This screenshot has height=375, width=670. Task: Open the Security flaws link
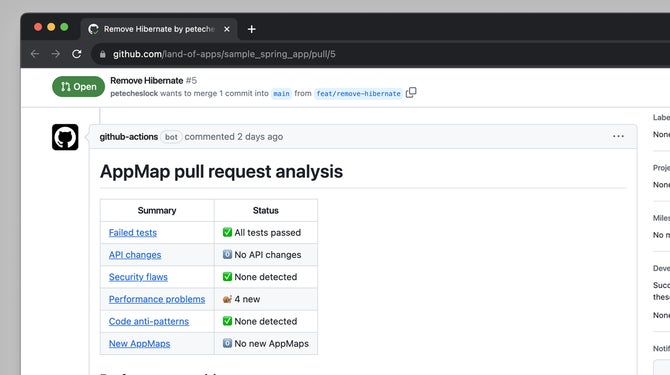tap(138, 277)
